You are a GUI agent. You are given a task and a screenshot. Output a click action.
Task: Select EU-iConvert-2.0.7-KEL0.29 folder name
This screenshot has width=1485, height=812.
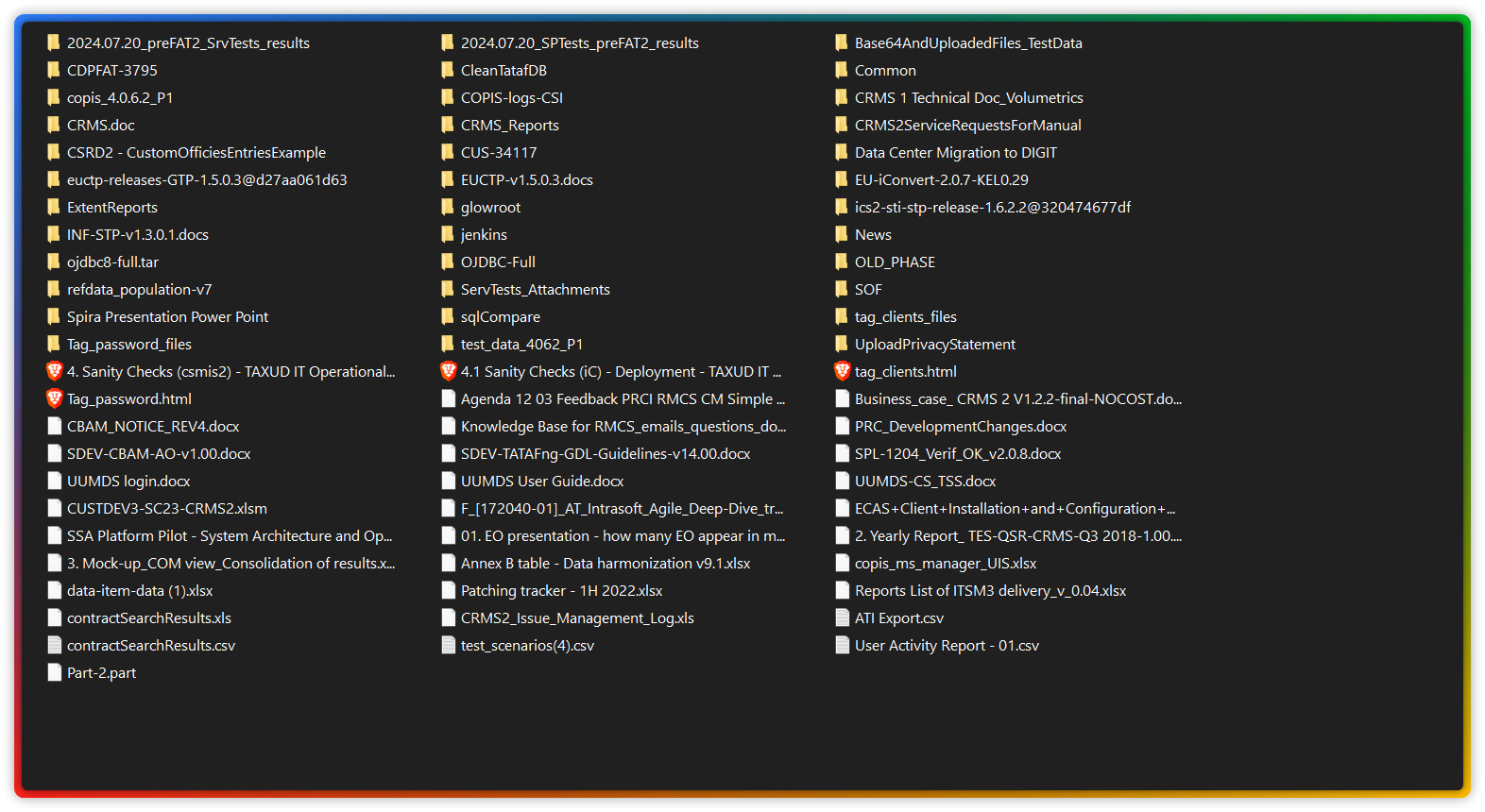942,180
